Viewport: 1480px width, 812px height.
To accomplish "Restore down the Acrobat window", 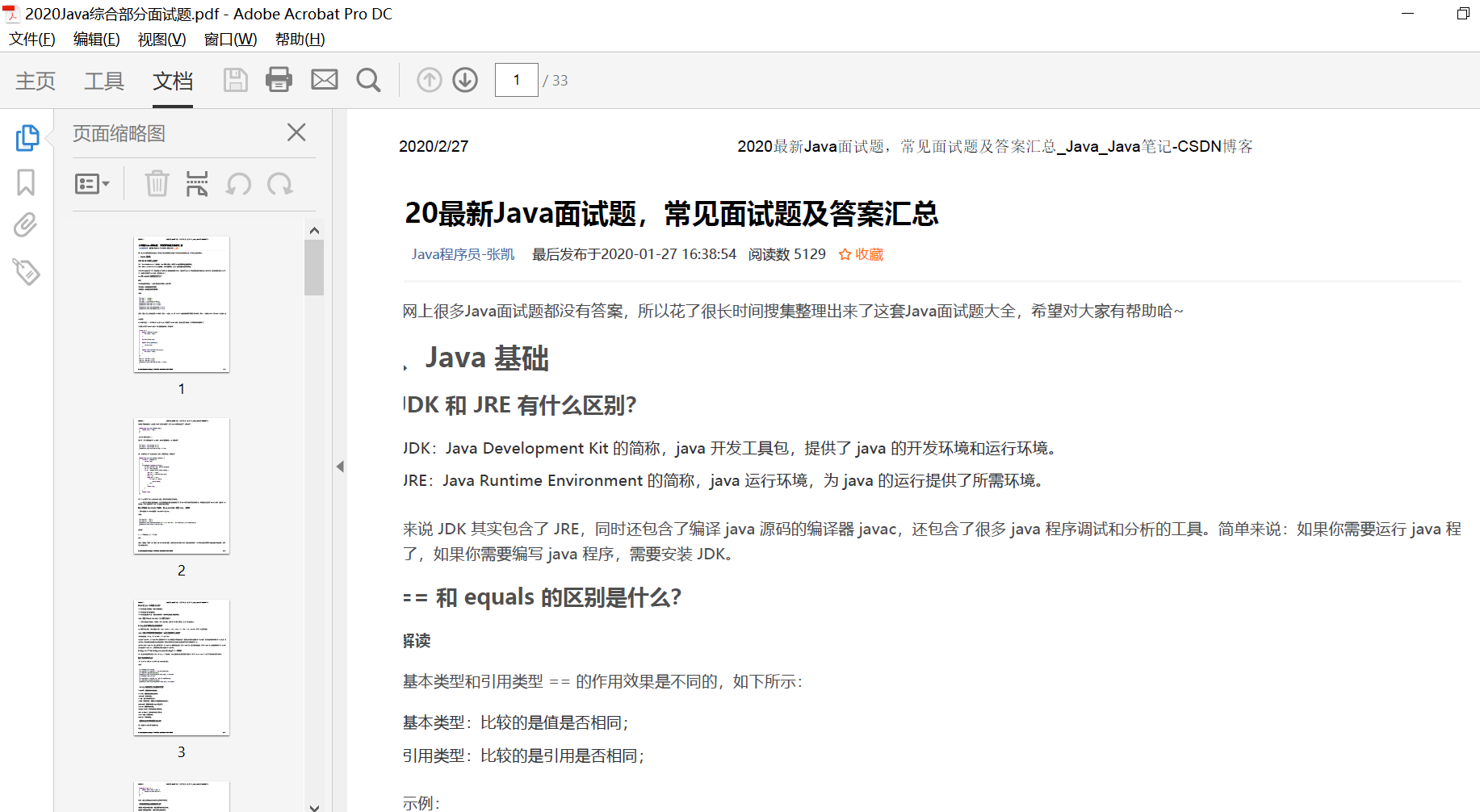I will (x=1463, y=14).
